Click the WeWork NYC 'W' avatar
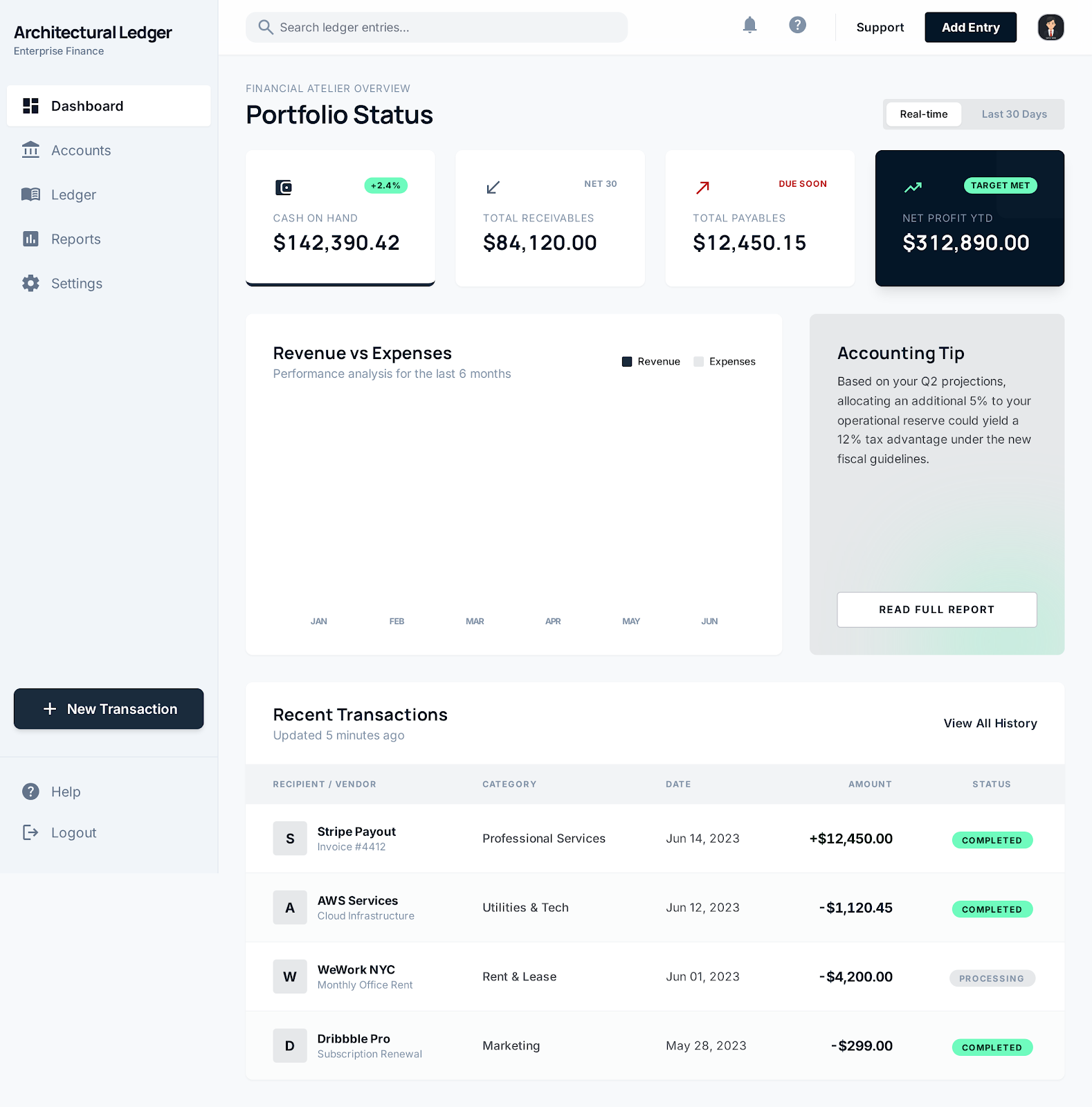Screen dimensions: 1092x1107 pos(290,977)
